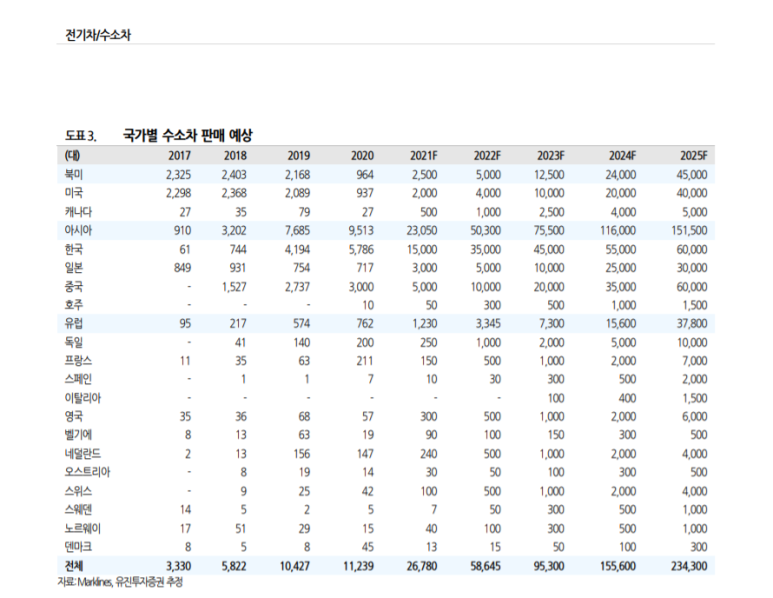Select the 2020 column header

[362, 156]
